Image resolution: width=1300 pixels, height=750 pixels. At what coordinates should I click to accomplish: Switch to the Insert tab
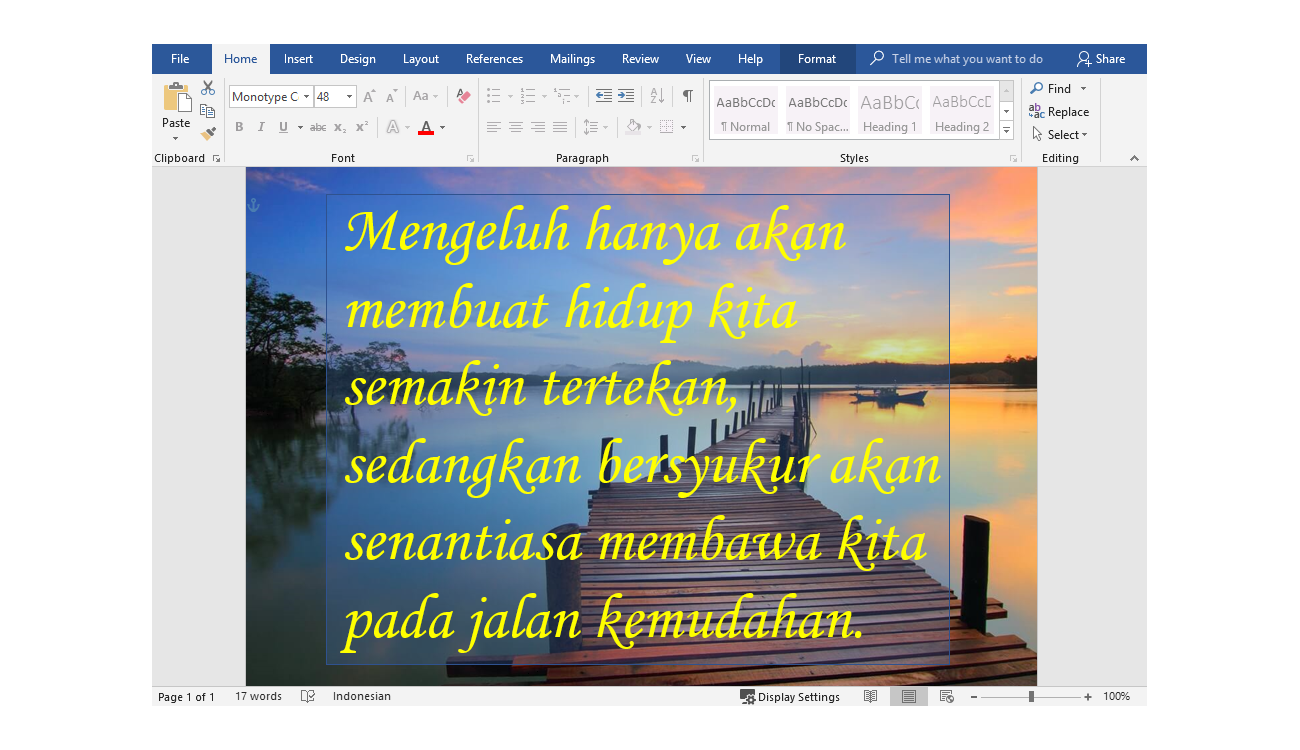298,59
